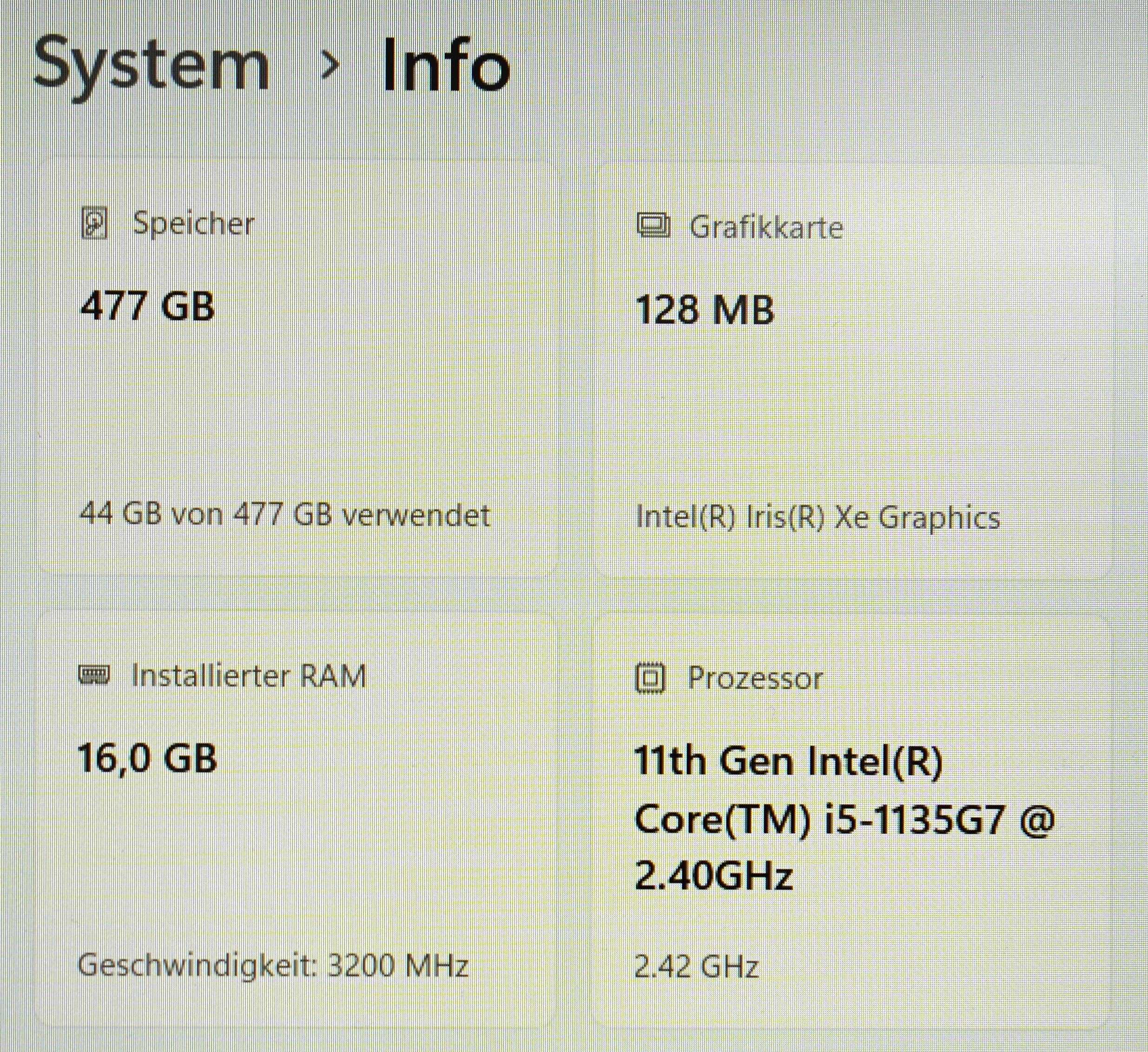The height and width of the screenshot is (1052, 1148).
Task: Click the Speicher storage drive icon
Action: (x=94, y=223)
